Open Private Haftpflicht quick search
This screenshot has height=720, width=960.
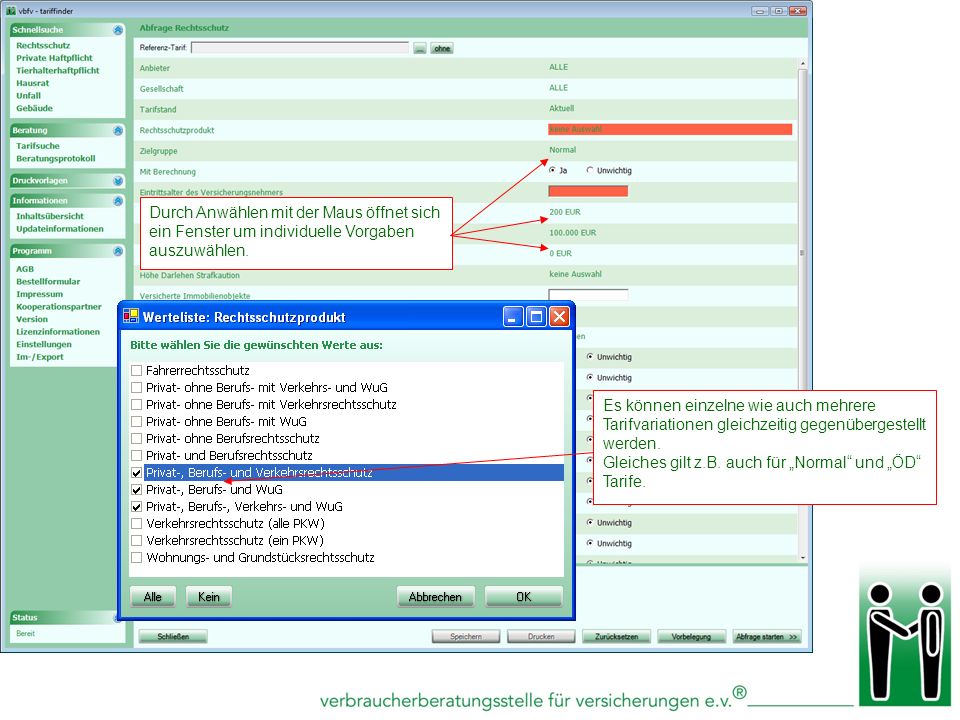coord(54,58)
